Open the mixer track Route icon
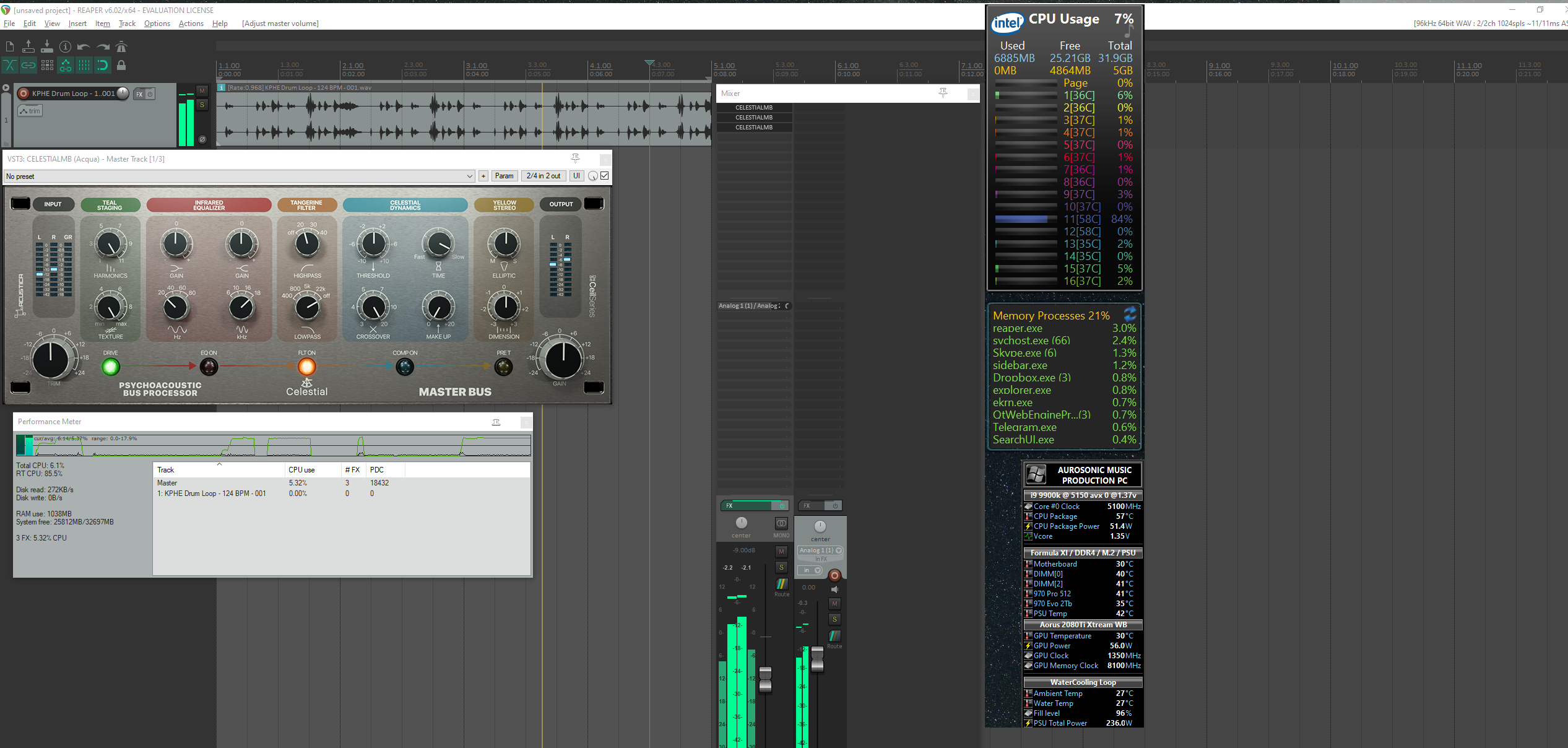 coord(834,636)
